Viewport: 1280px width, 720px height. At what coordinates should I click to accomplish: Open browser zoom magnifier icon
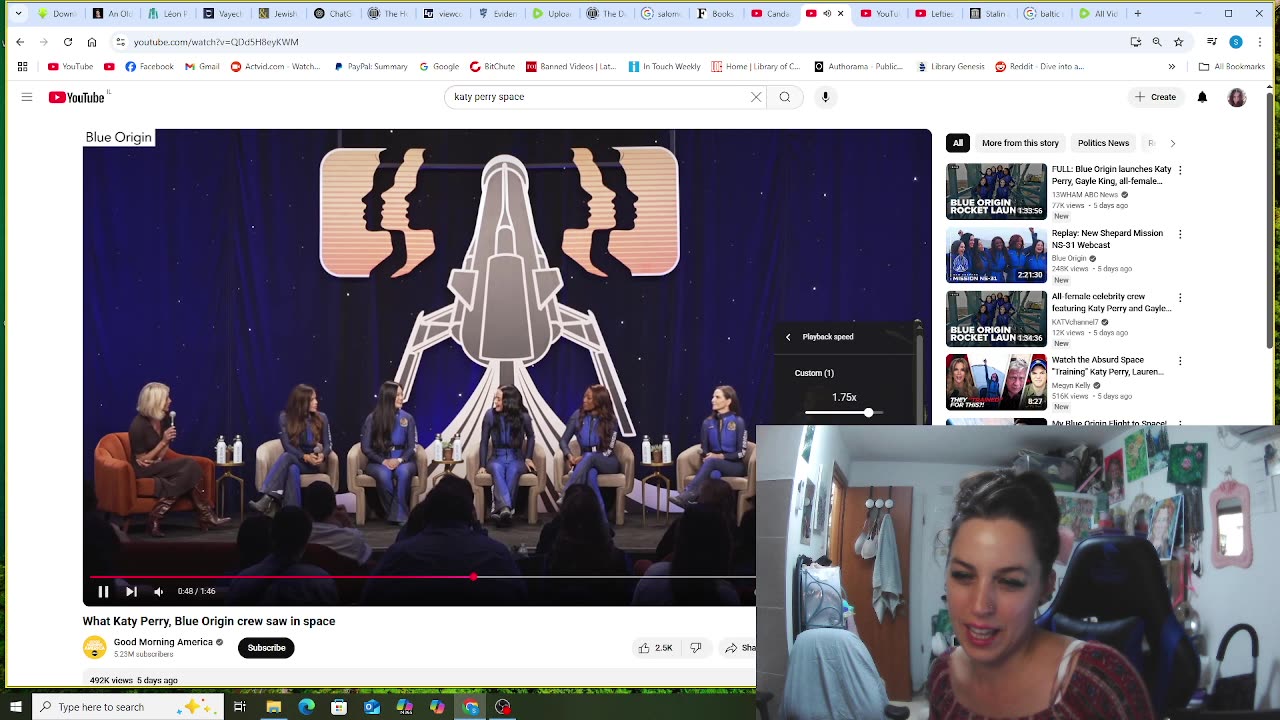click(1157, 42)
